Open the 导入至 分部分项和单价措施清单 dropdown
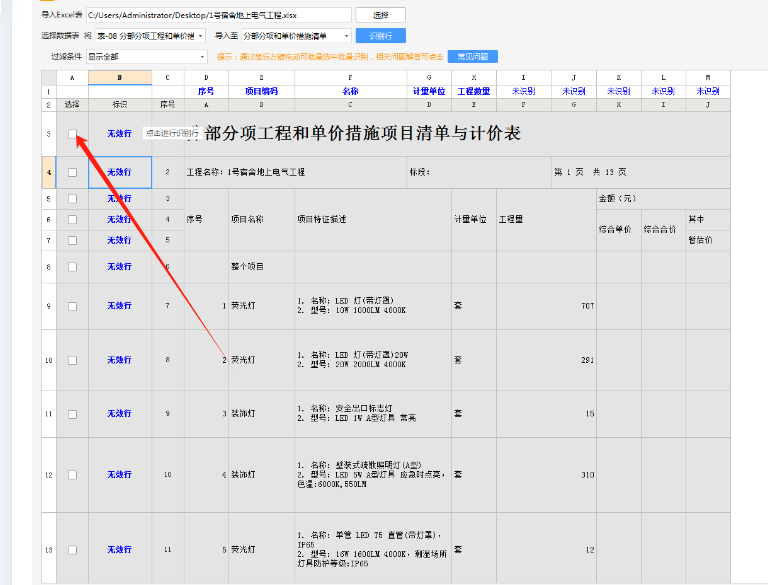 pyautogui.click(x=296, y=36)
